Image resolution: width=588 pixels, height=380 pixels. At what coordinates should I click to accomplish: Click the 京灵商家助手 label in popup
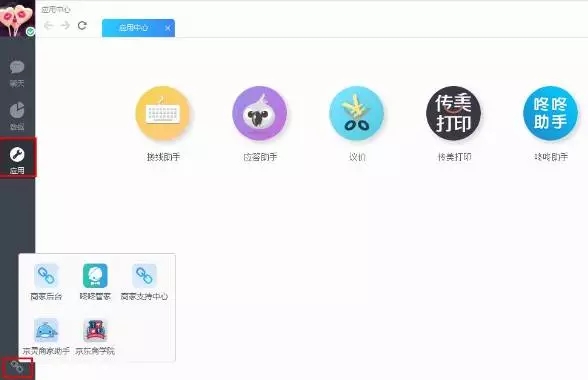46,351
